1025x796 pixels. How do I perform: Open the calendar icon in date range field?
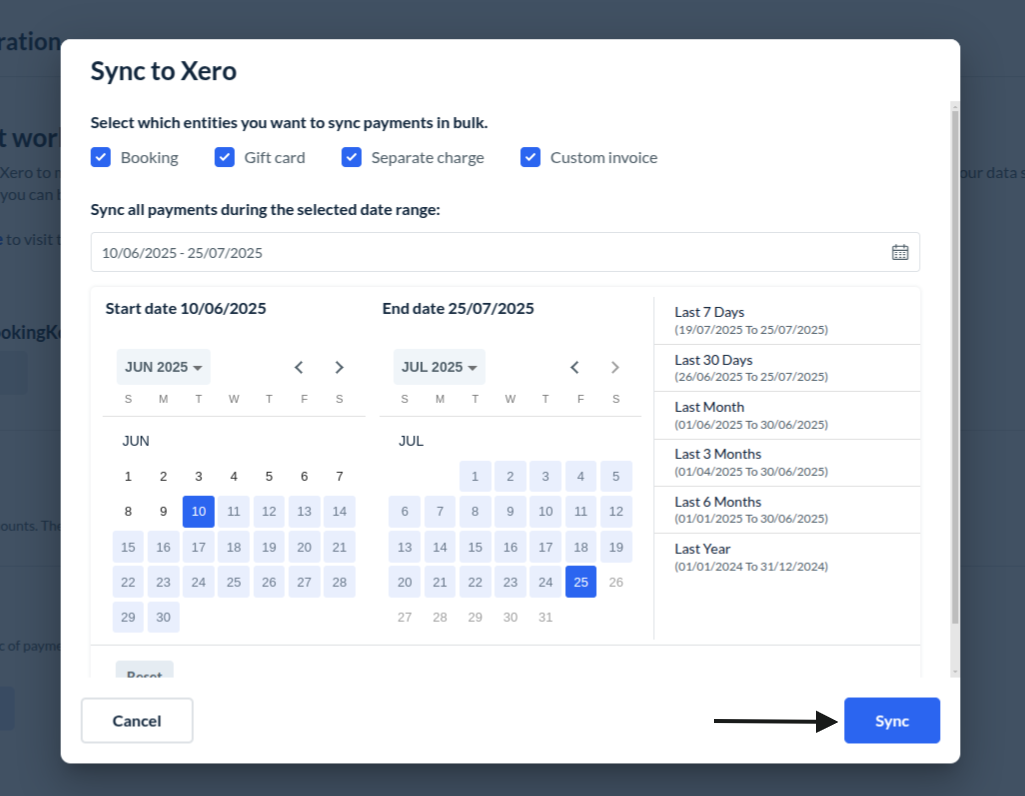point(899,252)
